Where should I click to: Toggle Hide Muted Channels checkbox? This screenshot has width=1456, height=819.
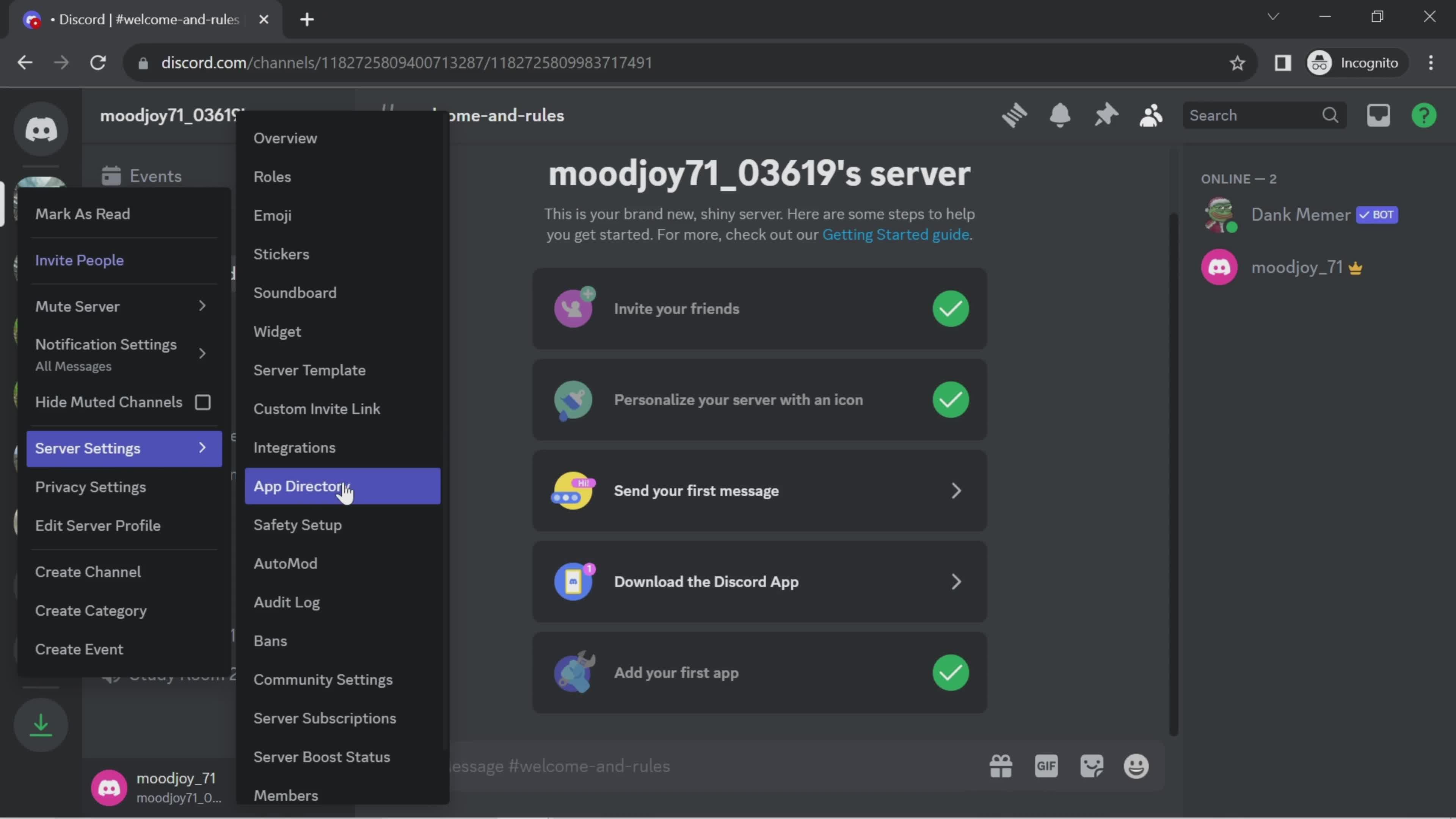pos(203,402)
